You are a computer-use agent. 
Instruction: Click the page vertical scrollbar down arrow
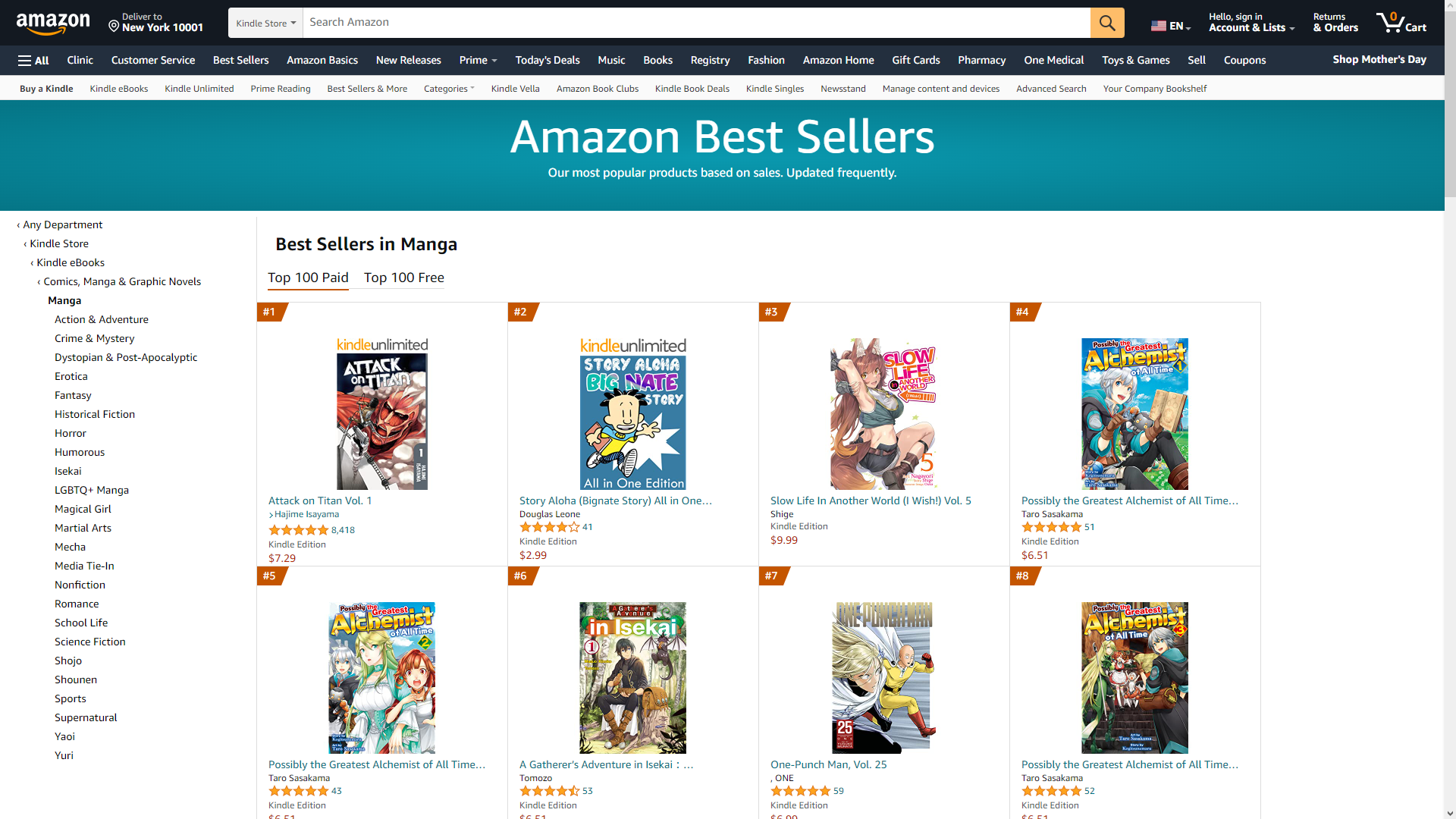1450,813
